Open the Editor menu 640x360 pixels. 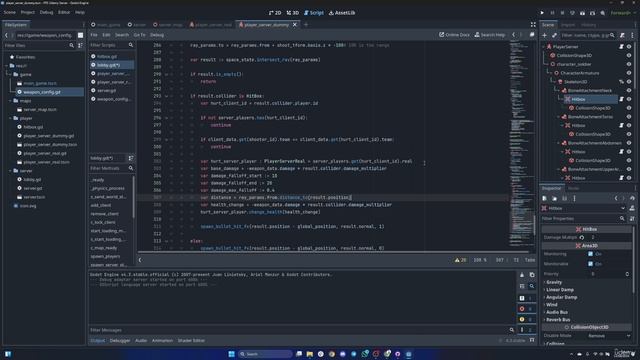click(x=64, y=12)
